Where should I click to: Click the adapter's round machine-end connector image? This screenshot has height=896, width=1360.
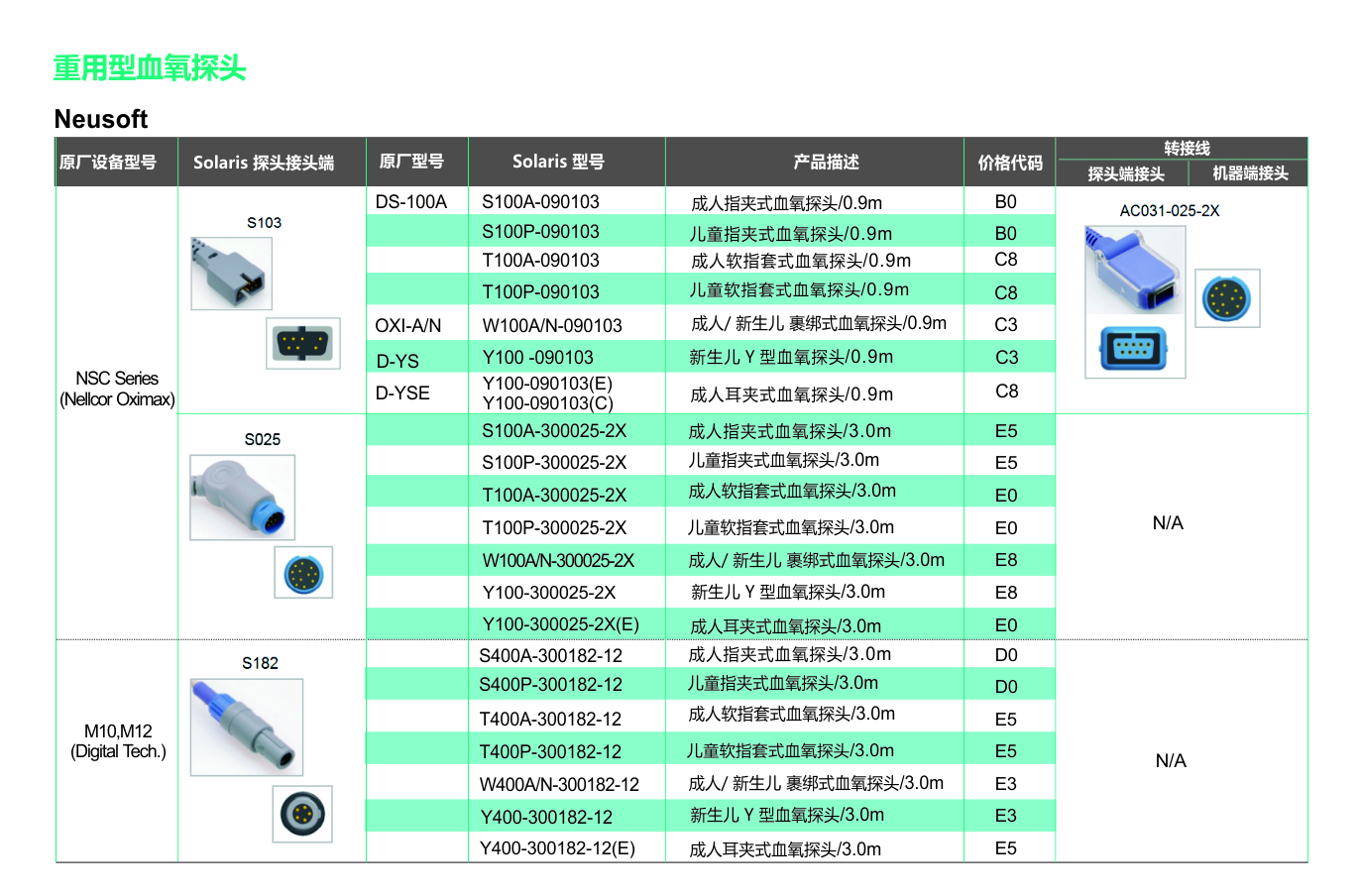[x=1227, y=298]
